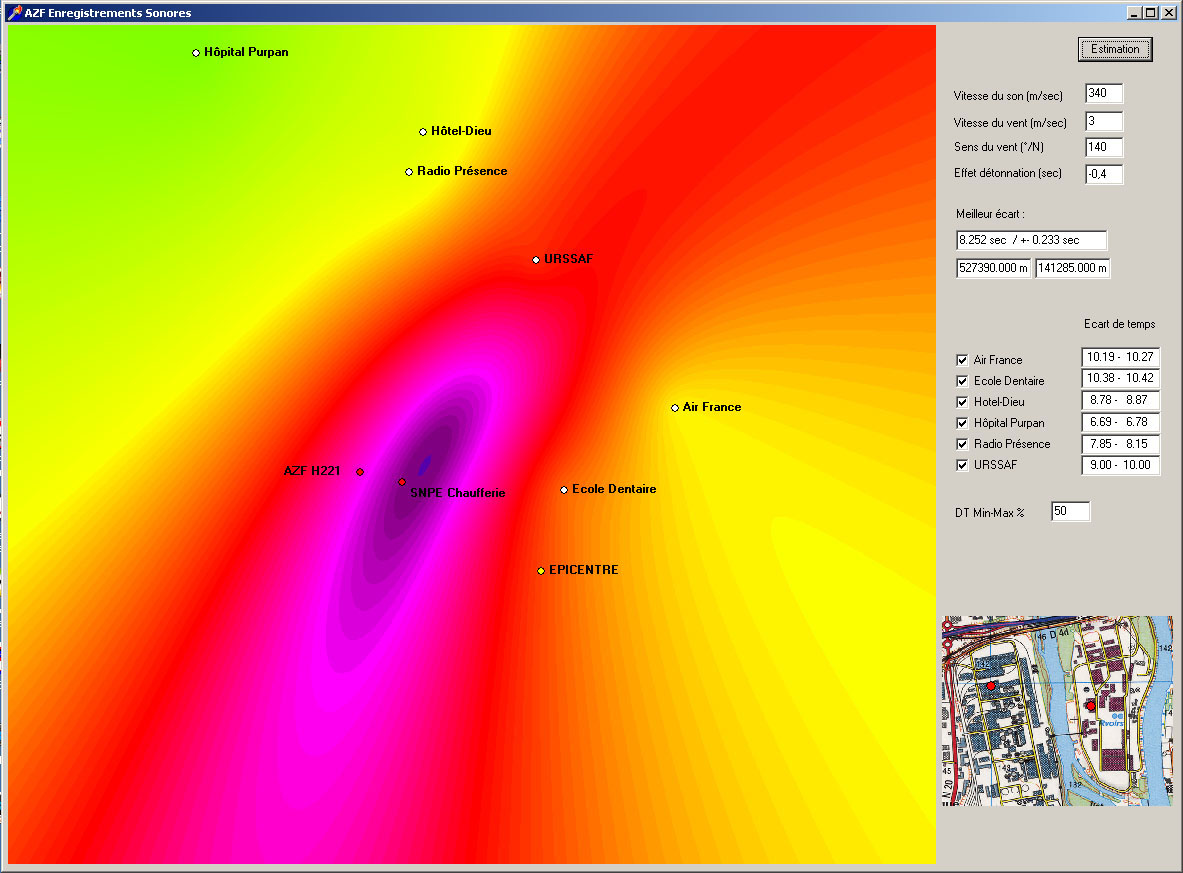
Task: Click the yellow EPICENTRE marker
Action: point(541,570)
